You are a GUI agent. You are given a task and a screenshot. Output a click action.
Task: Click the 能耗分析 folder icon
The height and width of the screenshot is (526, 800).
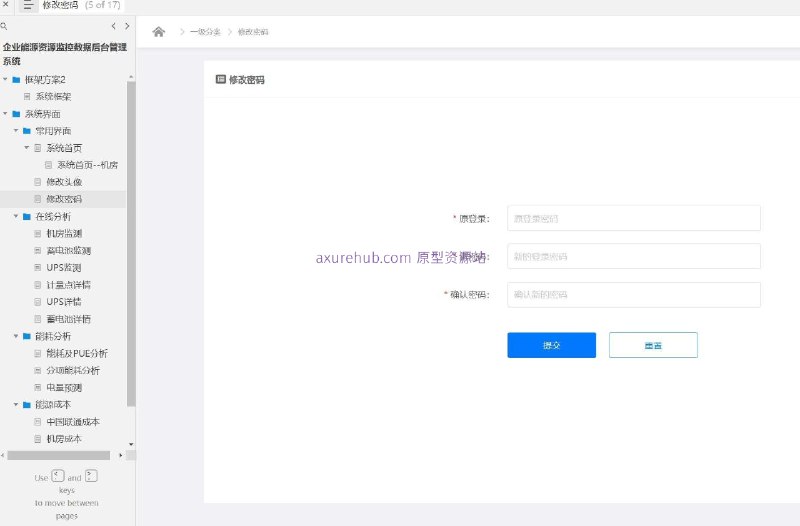pyautogui.click(x=27, y=336)
